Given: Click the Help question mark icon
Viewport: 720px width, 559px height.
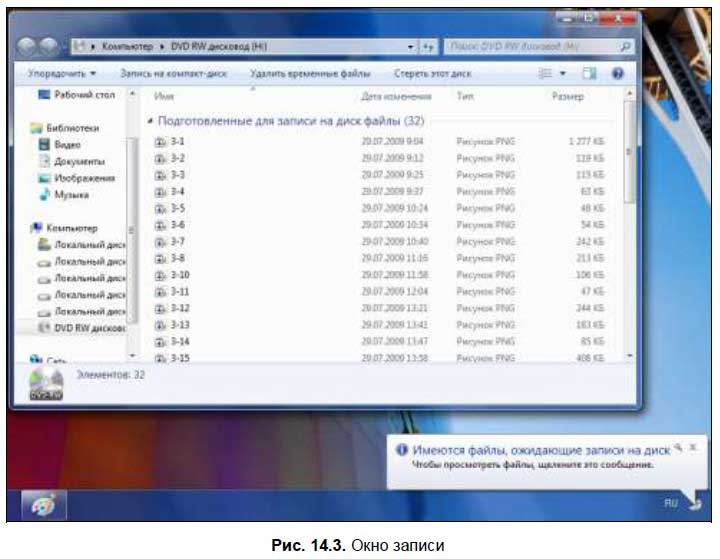Looking at the screenshot, I should [617, 73].
